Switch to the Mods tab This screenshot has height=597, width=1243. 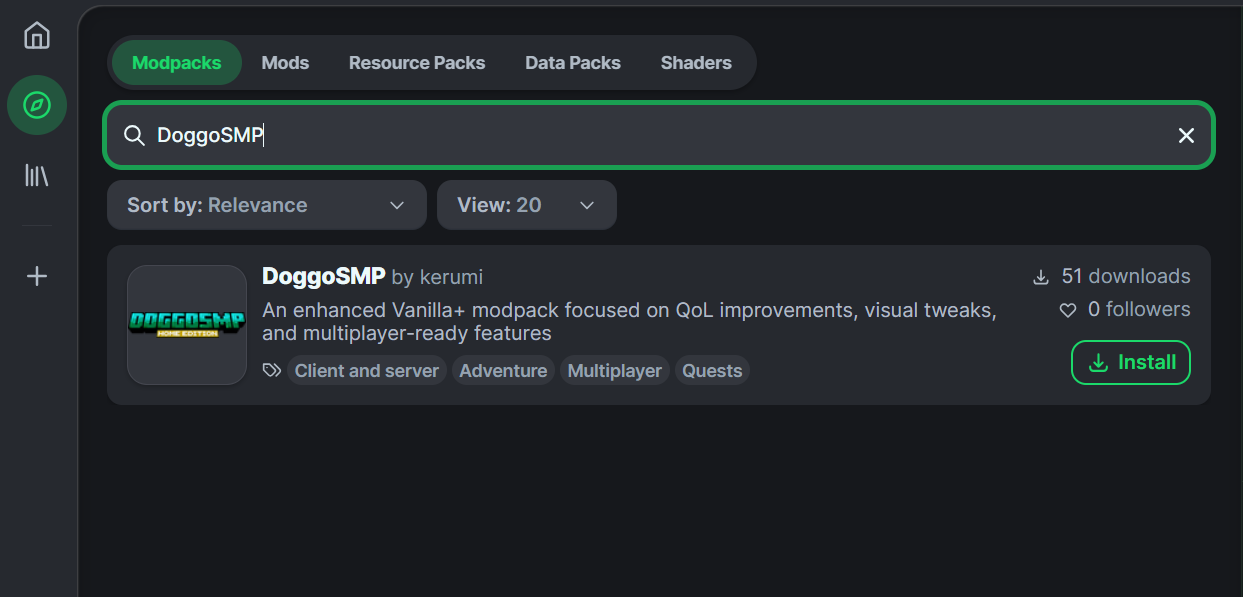tap(285, 62)
